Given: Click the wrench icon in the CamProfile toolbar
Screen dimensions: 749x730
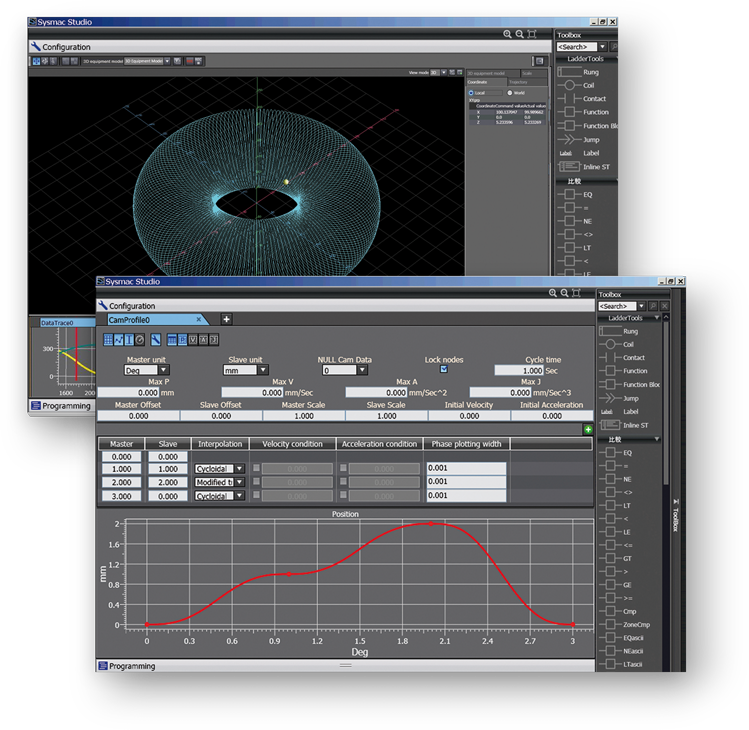Looking at the screenshot, I should point(157,340).
